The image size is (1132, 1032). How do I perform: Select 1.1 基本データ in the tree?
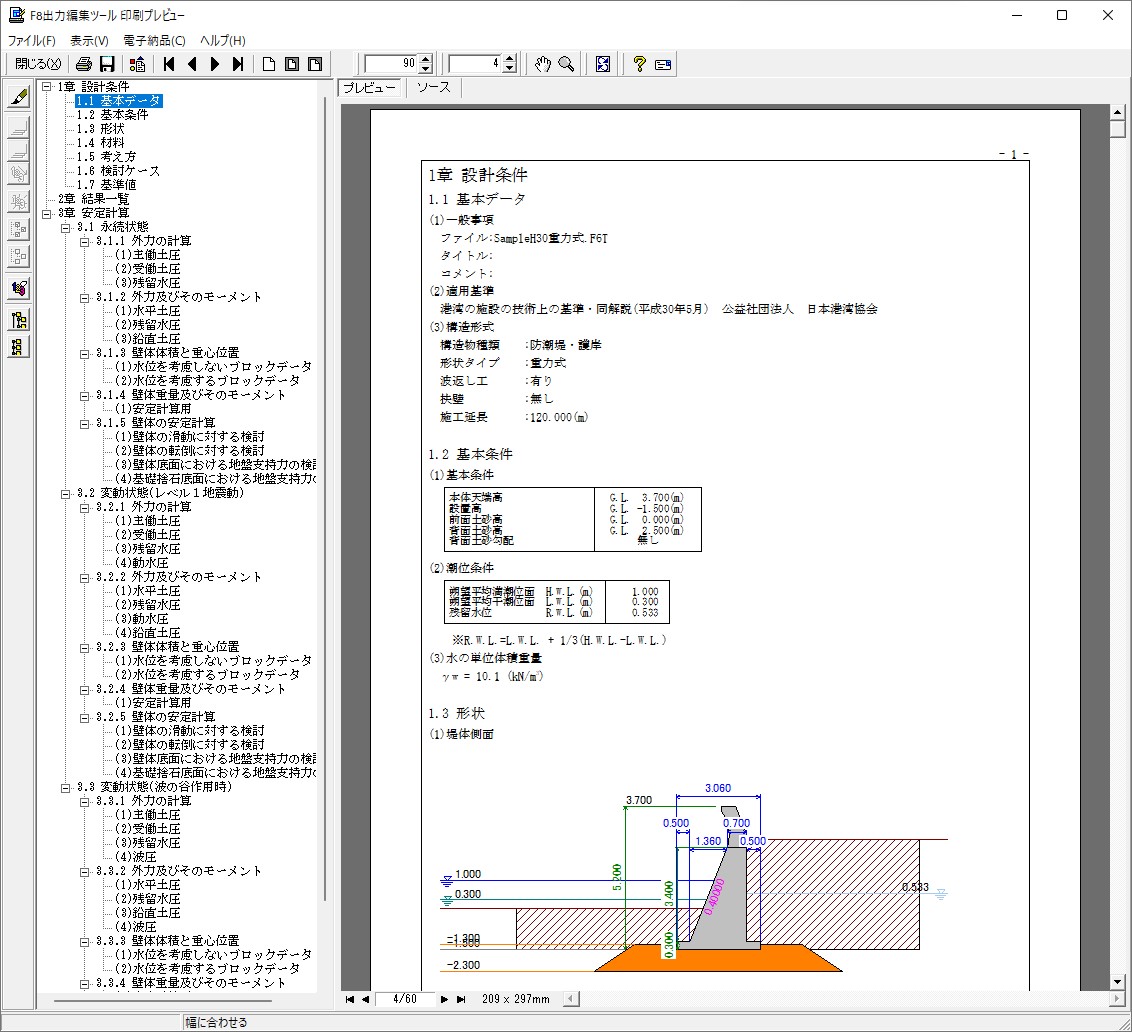(119, 101)
